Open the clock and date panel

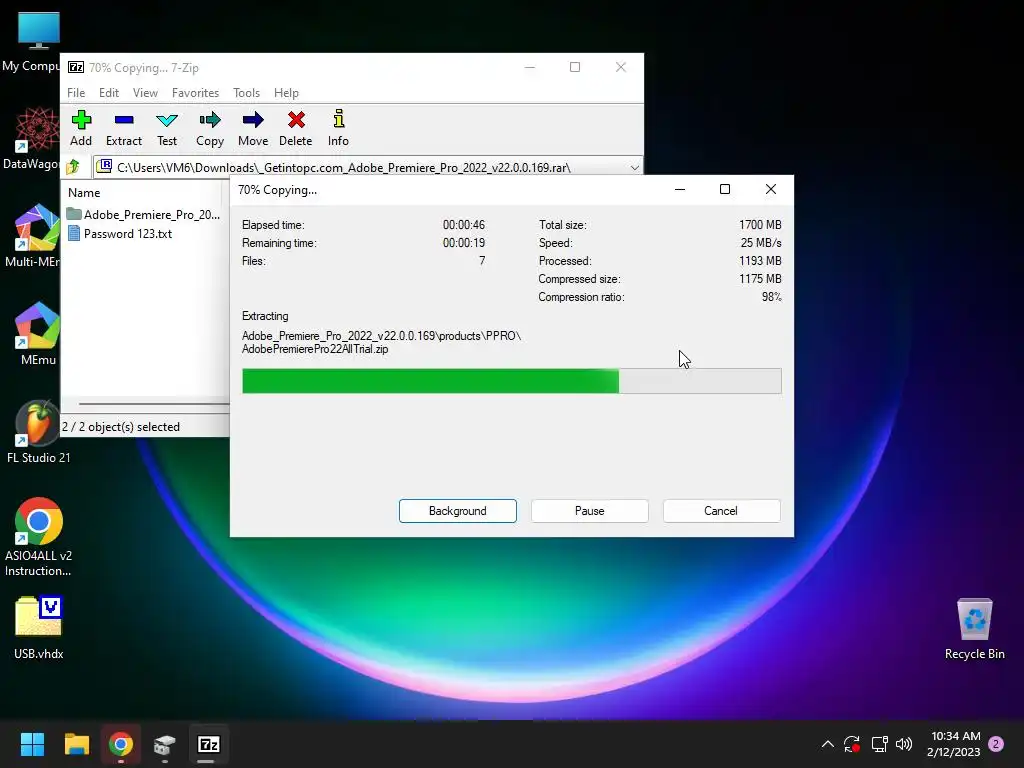coord(953,744)
